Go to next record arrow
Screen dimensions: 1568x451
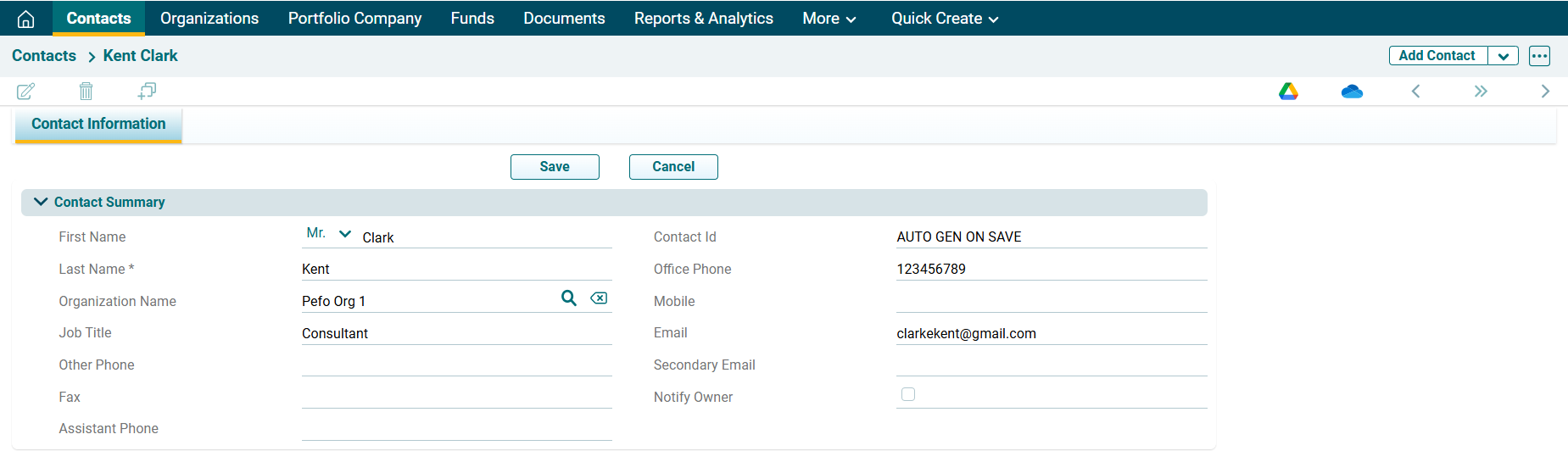(x=1545, y=91)
